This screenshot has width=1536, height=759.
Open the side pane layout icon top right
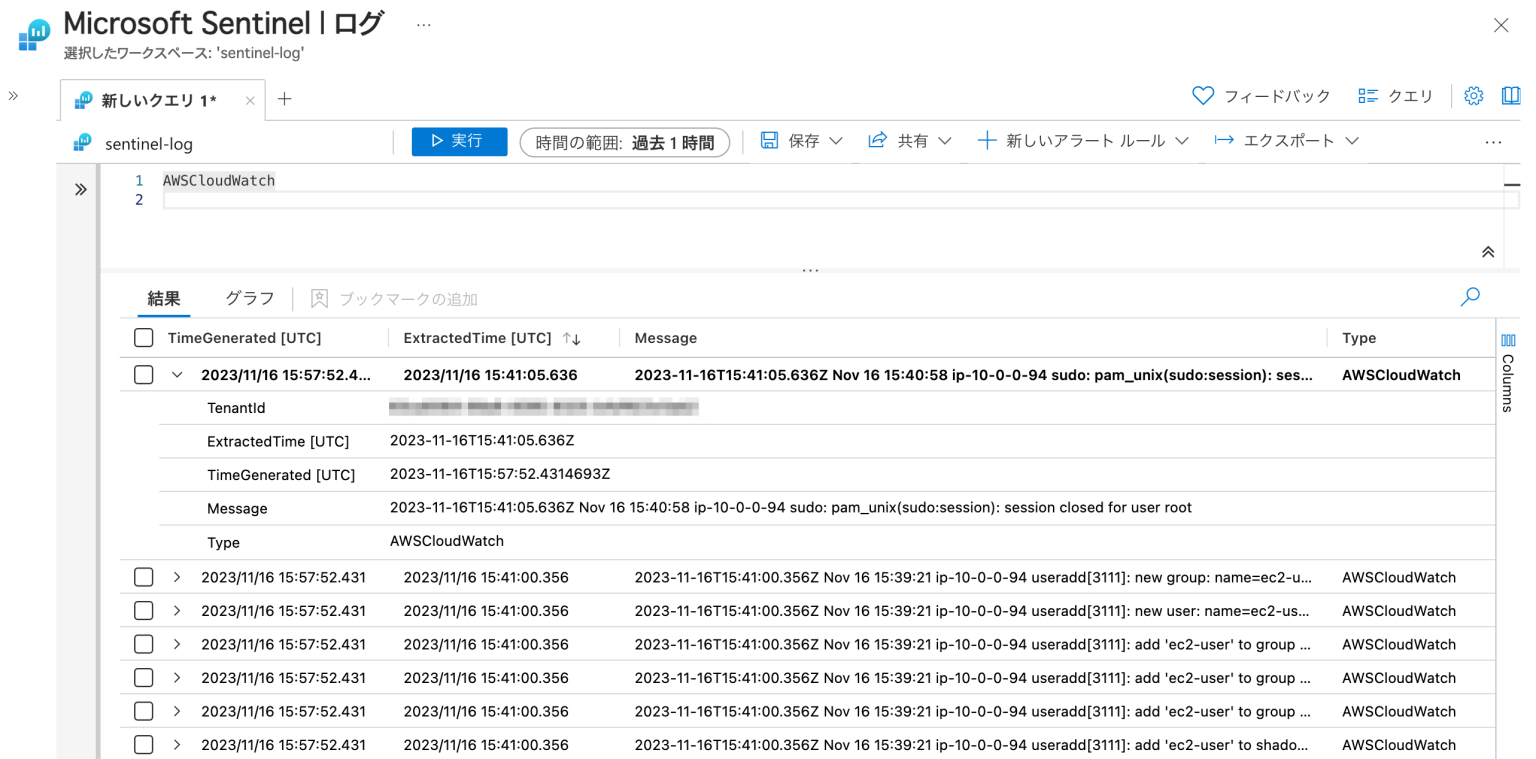tap(1511, 95)
